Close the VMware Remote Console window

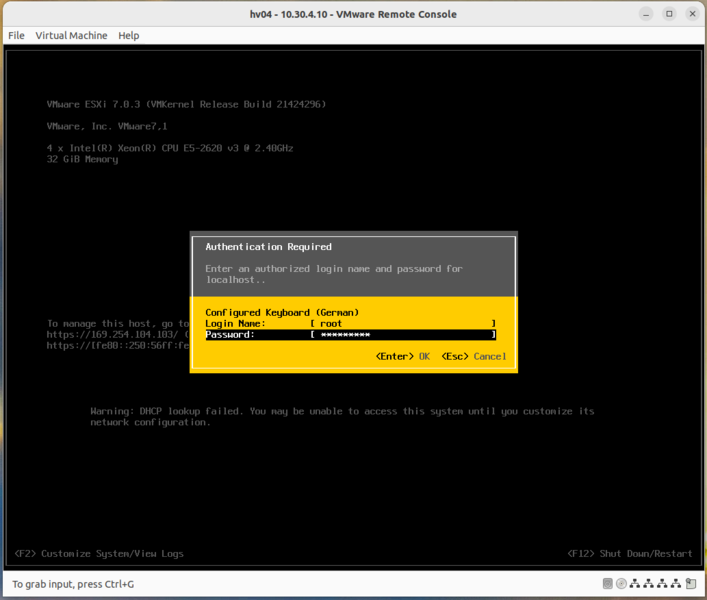click(x=692, y=14)
